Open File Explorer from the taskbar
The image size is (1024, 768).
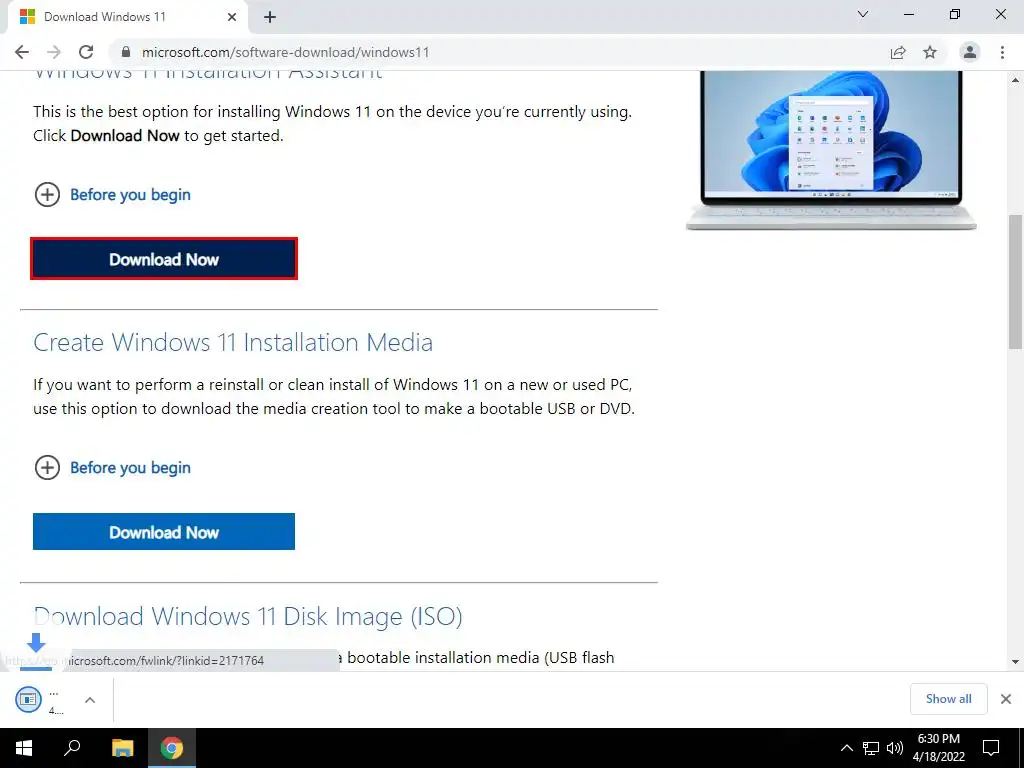click(x=122, y=748)
